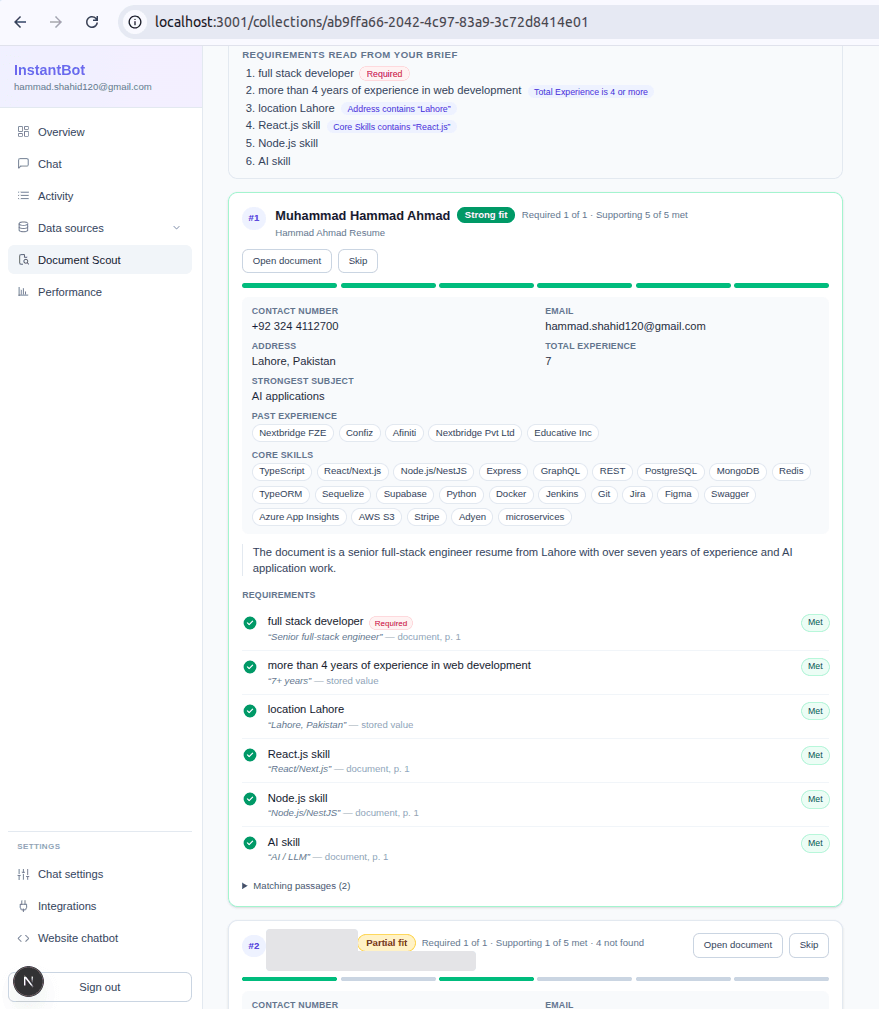Click 'Core Skills contains React.js' chip
Screen dimensions: 879x1009
click(x=392, y=127)
